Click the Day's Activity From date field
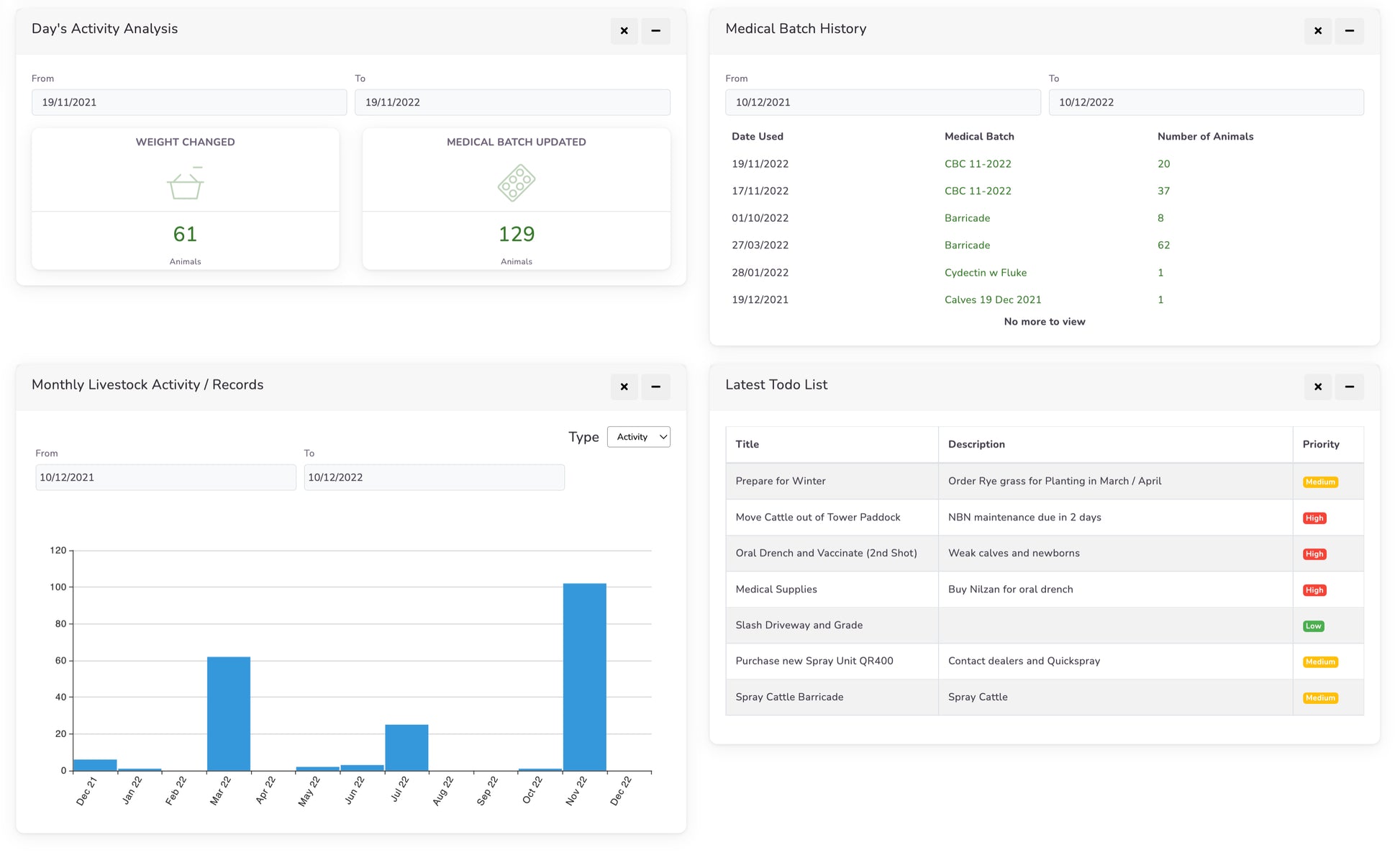The image size is (1400, 858). point(188,102)
